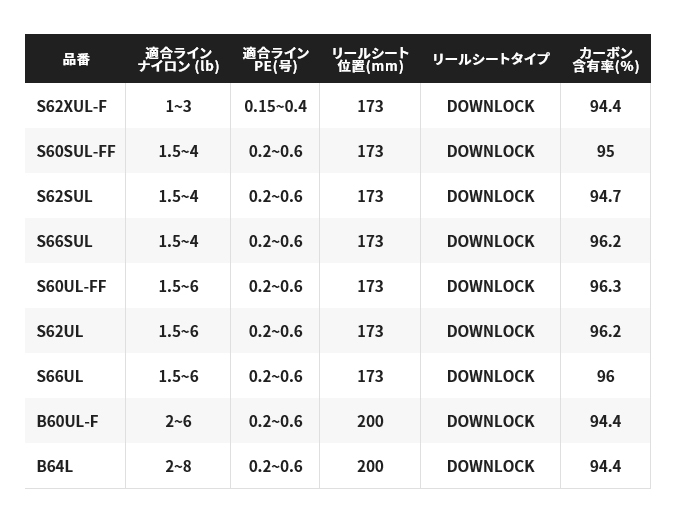The image size is (680, 523).
Task: Click the 0.15~0.4 PE line value
Action: pyautogui.click(x=275, y=106)
